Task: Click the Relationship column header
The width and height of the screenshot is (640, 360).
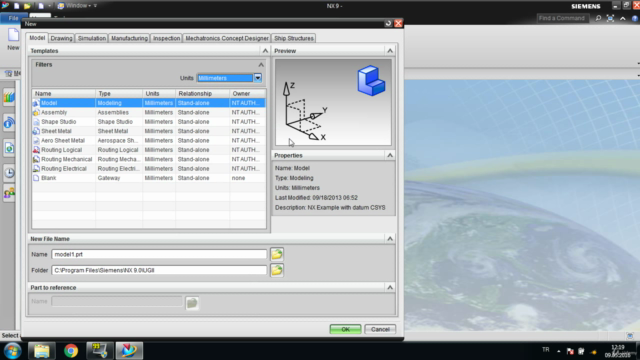Action: point(202,93)
